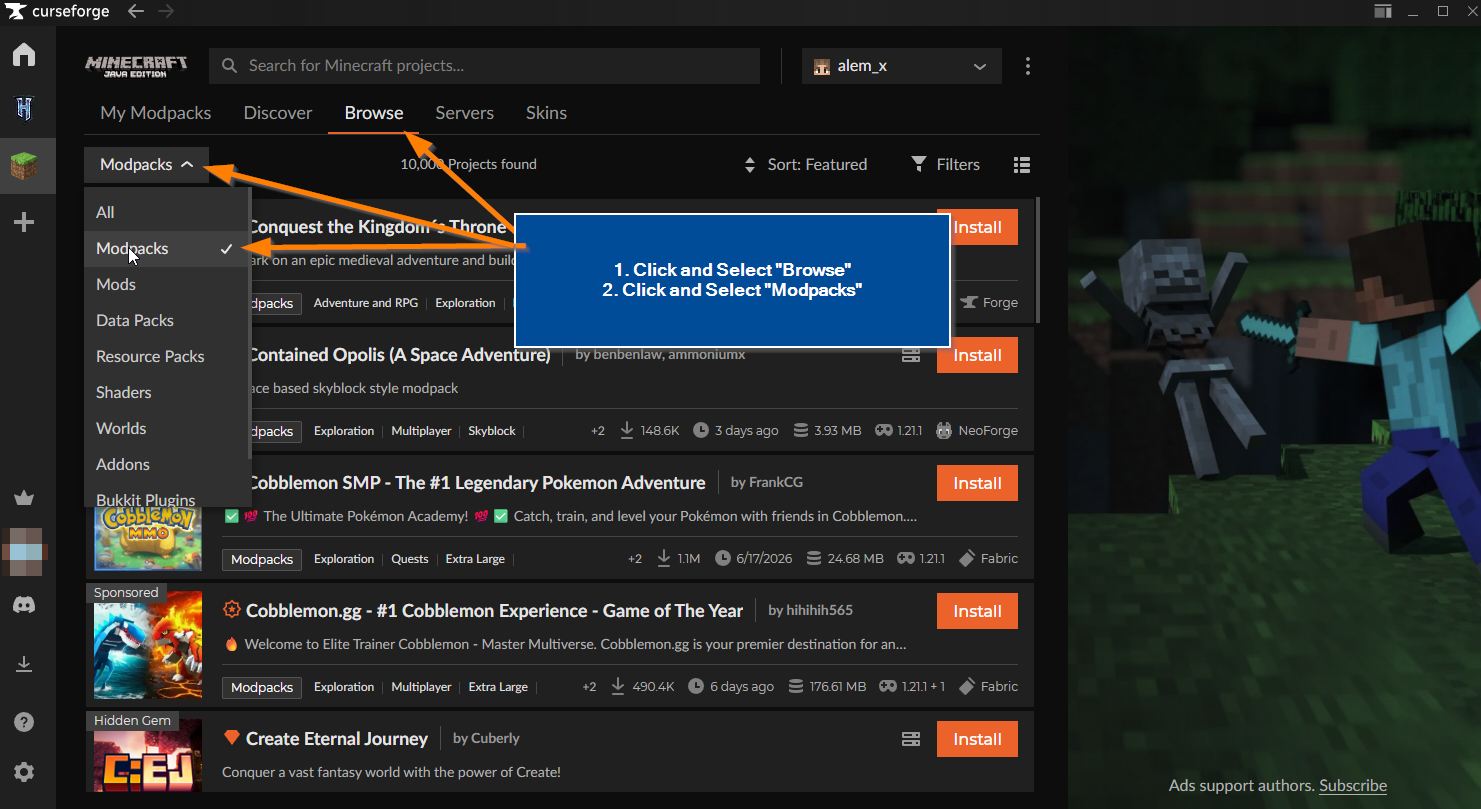Switch the list view layout icon
This screenshot has width=1481, height=809.
click(x=1021, y=165)
